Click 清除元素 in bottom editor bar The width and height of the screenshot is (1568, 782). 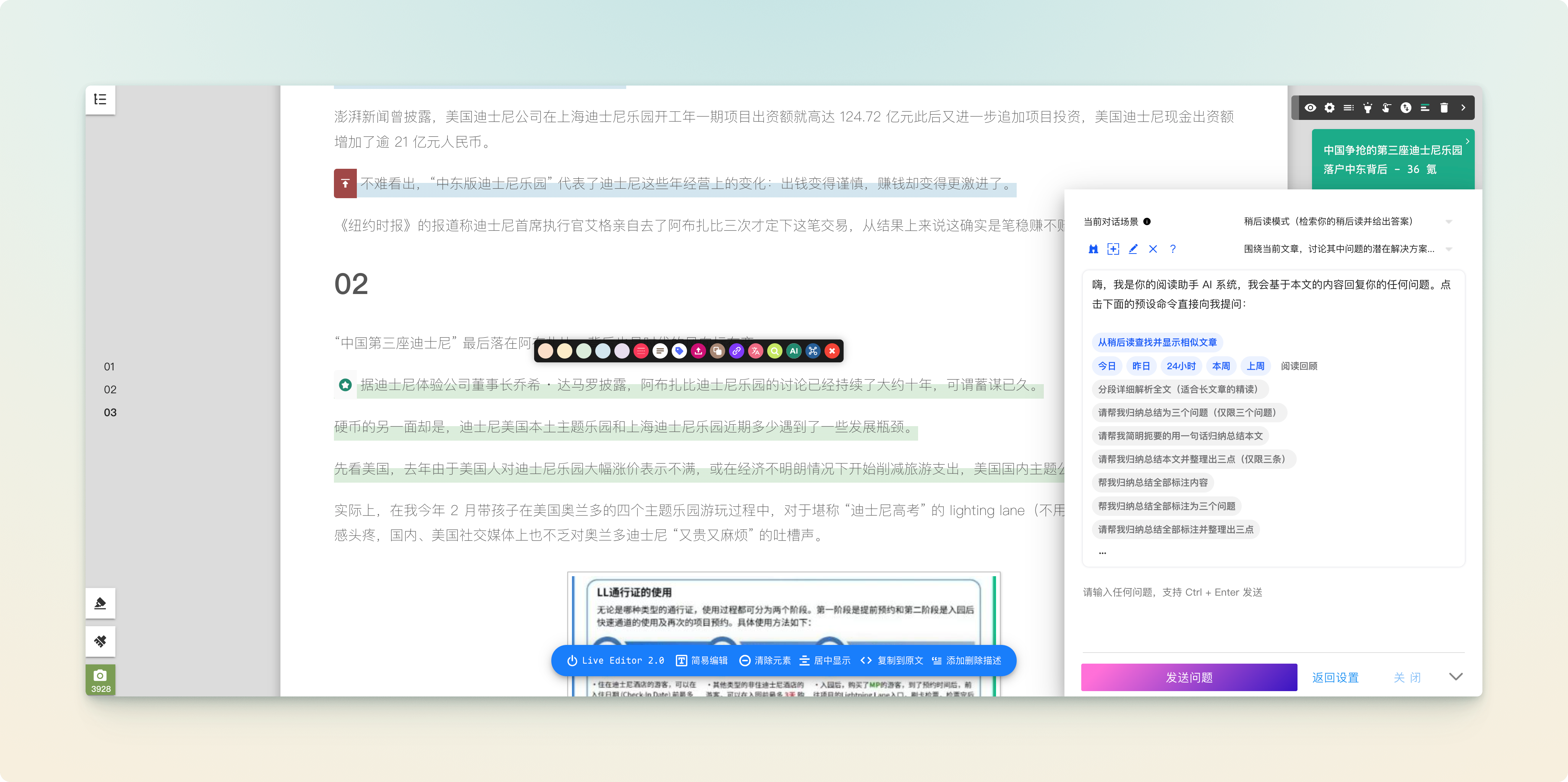click(765, 661)
